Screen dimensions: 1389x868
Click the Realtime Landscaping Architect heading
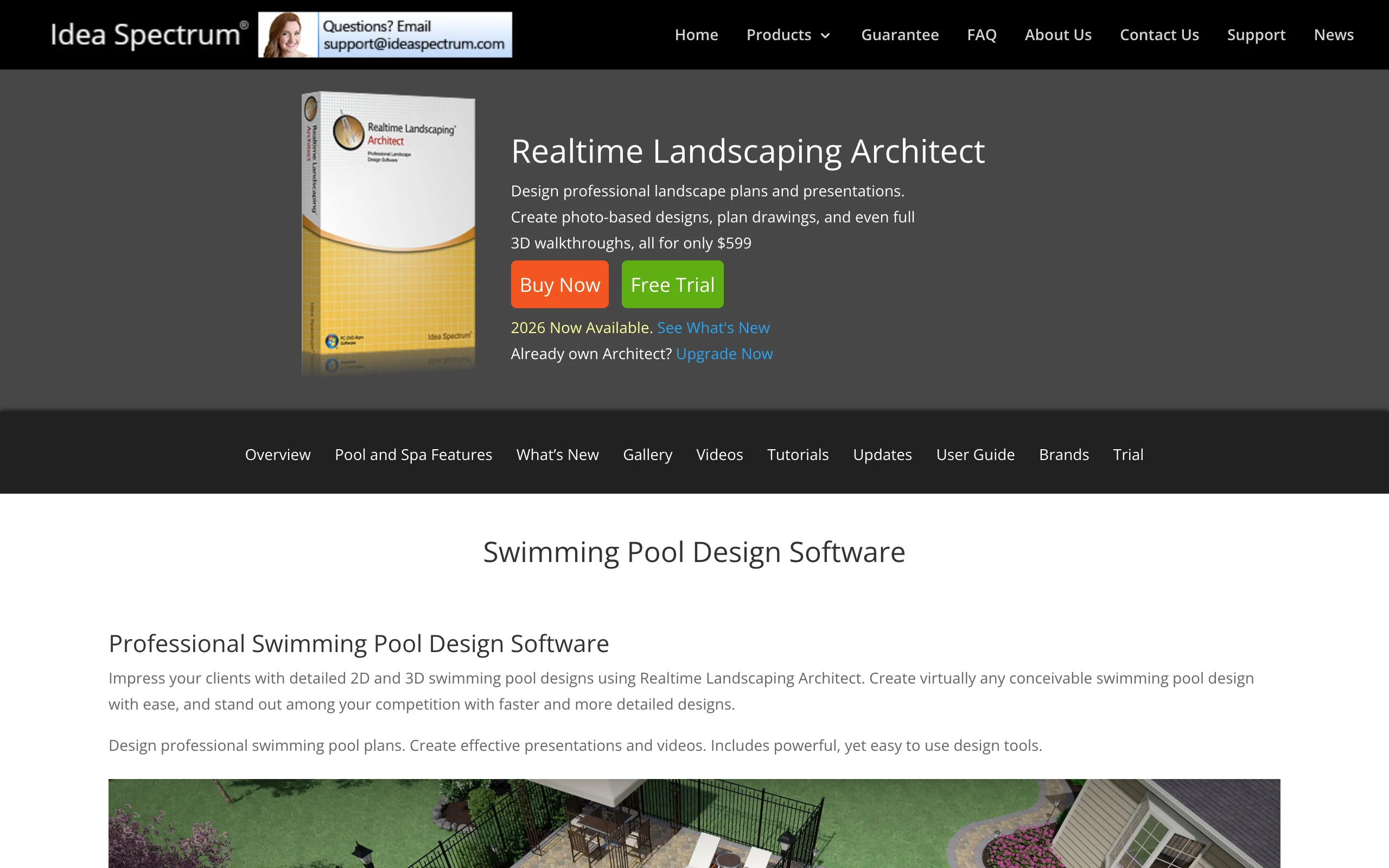pos(748,151)
